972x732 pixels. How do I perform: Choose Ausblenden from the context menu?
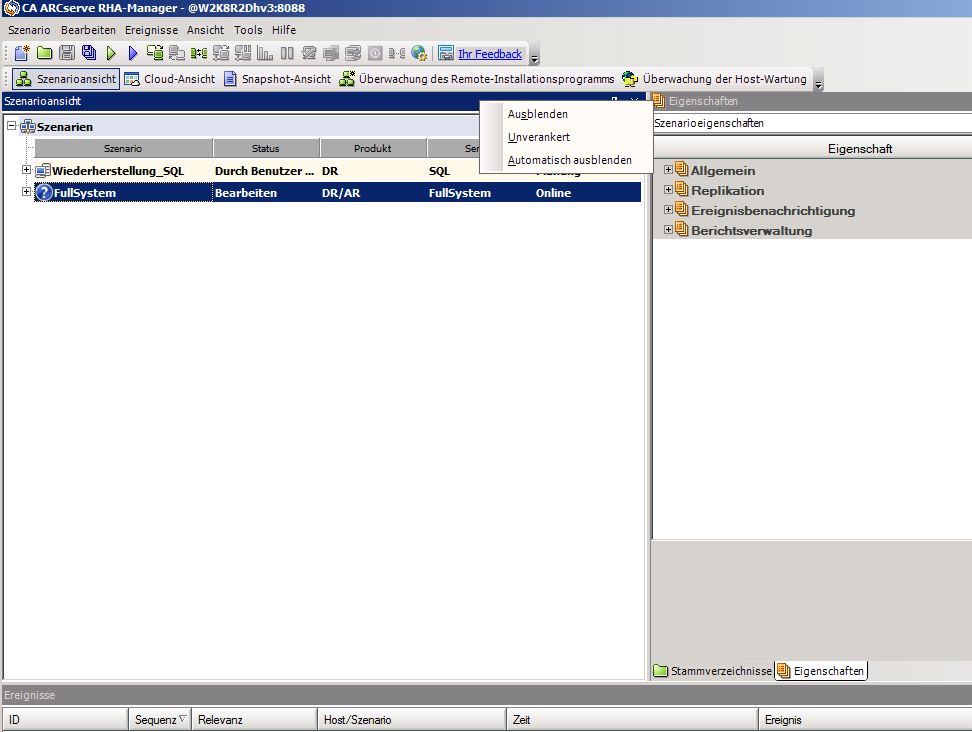pos(566,114)
